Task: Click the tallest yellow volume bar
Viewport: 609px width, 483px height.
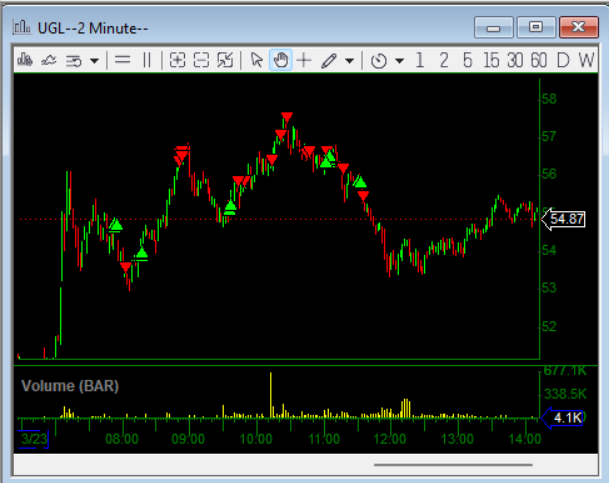Action: pos(271,395)
